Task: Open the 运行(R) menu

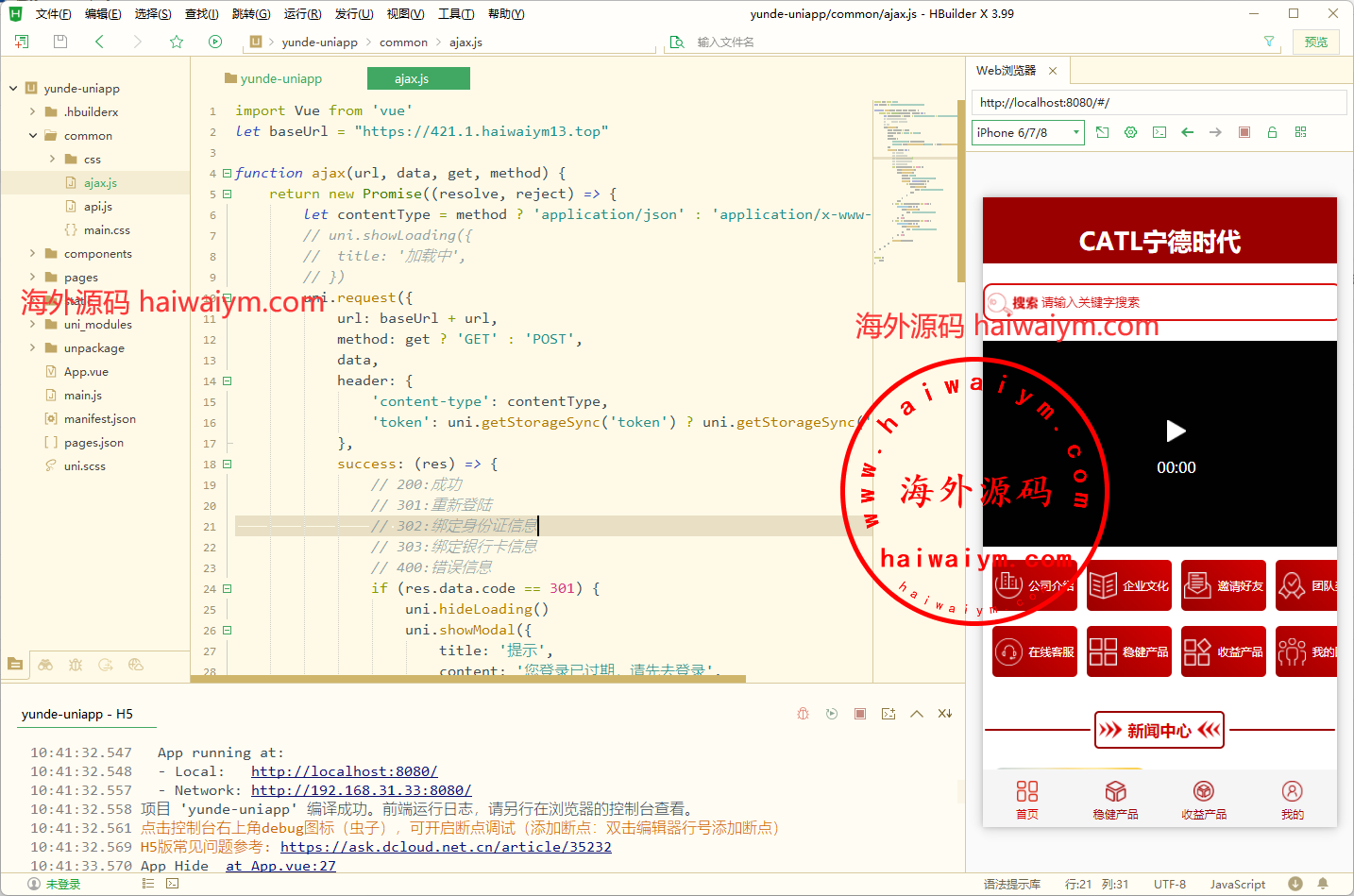Action: [x=302, y=13]
